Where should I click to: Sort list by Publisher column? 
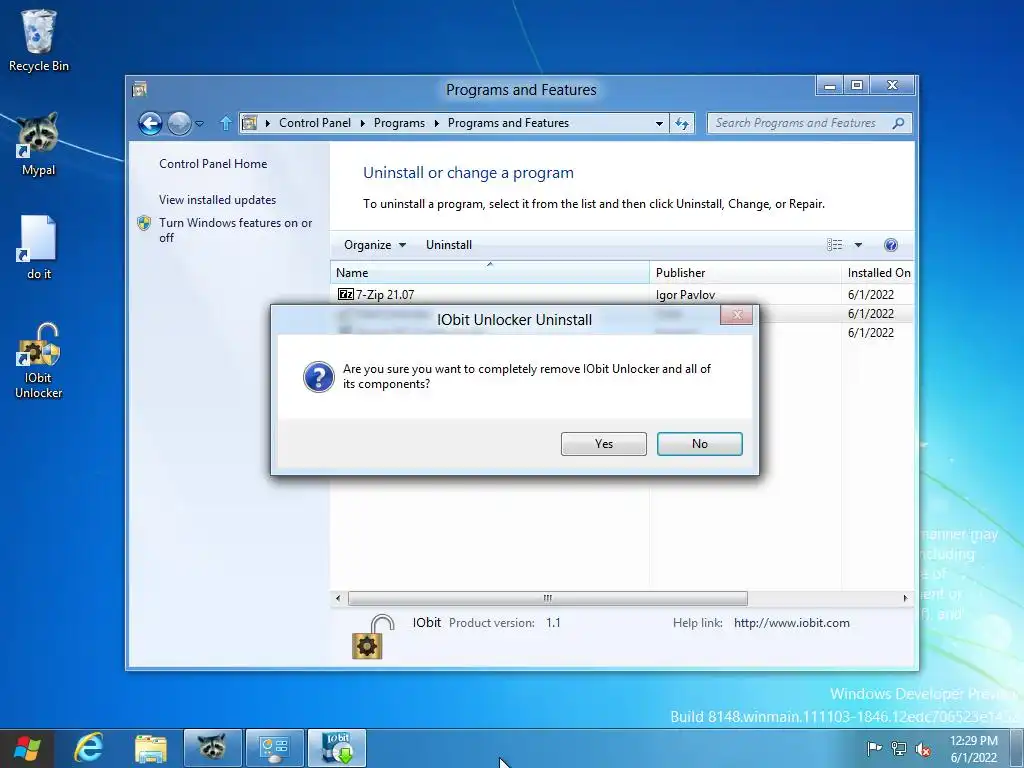coord(745,272)
